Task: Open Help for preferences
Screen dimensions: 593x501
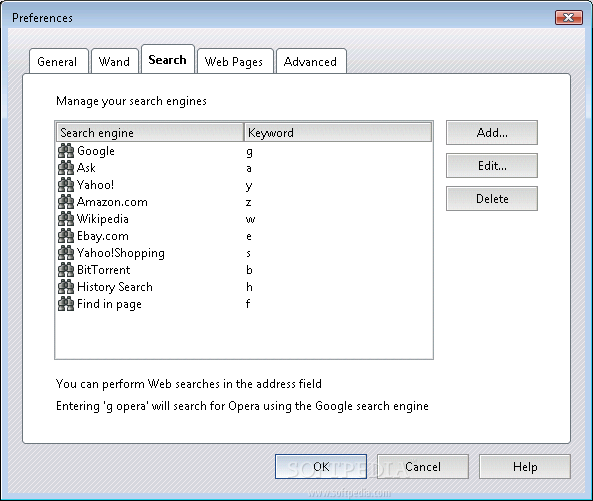Action: click(x=525, y=467)
